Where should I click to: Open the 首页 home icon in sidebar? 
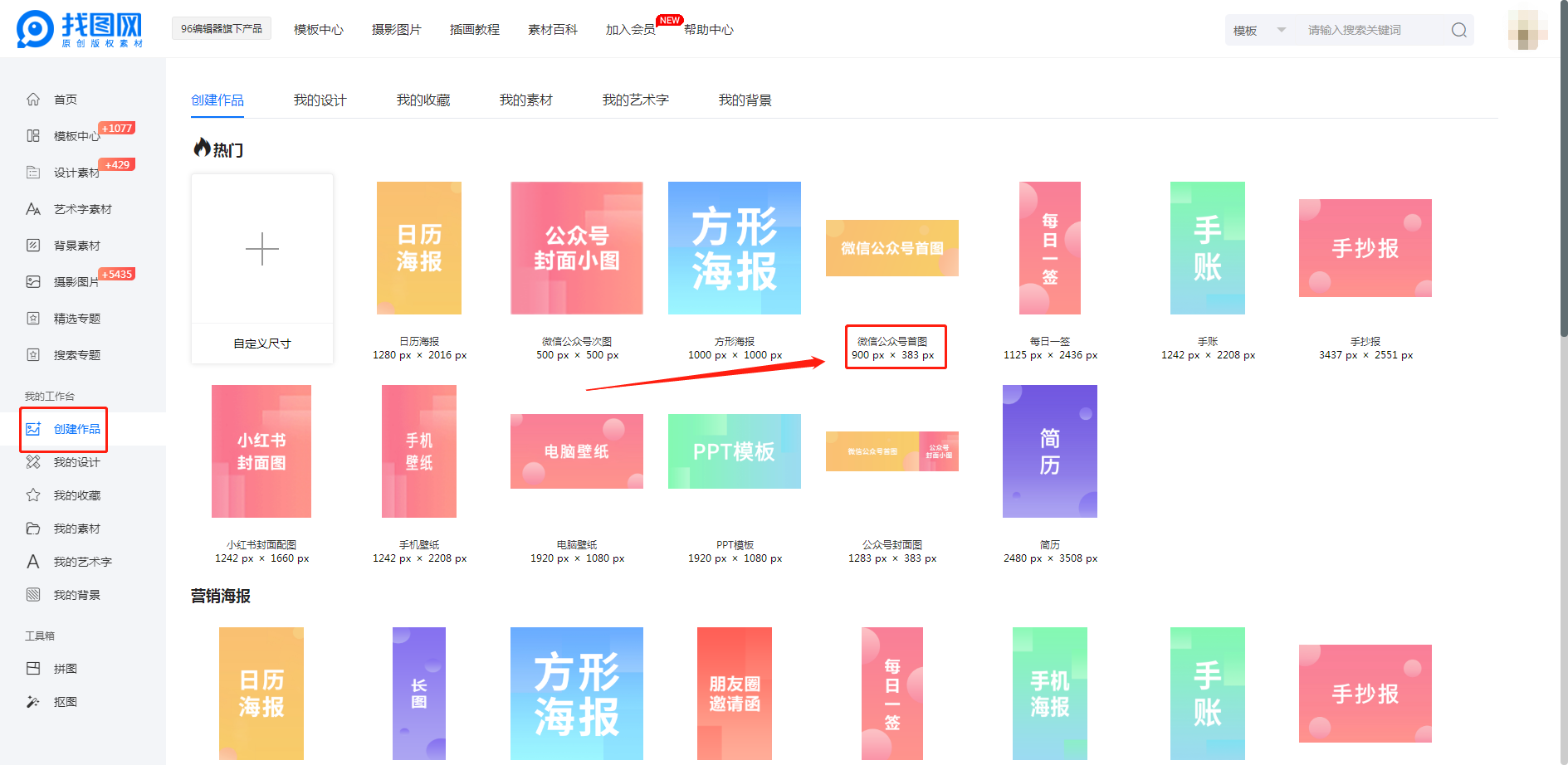[33, 100]
